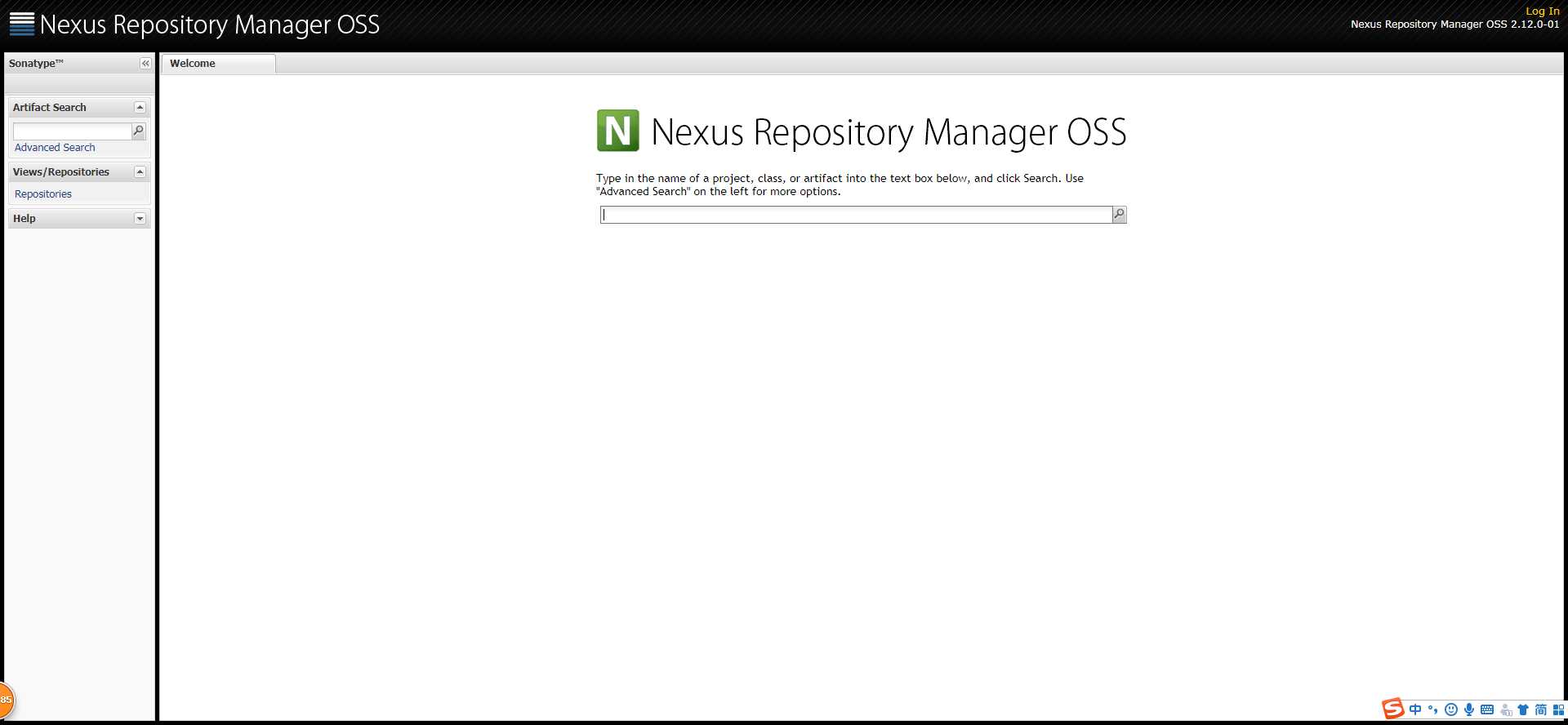Viewport: 1568px width, 725px height.
Task: Toggle Simplified Chinese 简 icon
Action: [1541, 709]
